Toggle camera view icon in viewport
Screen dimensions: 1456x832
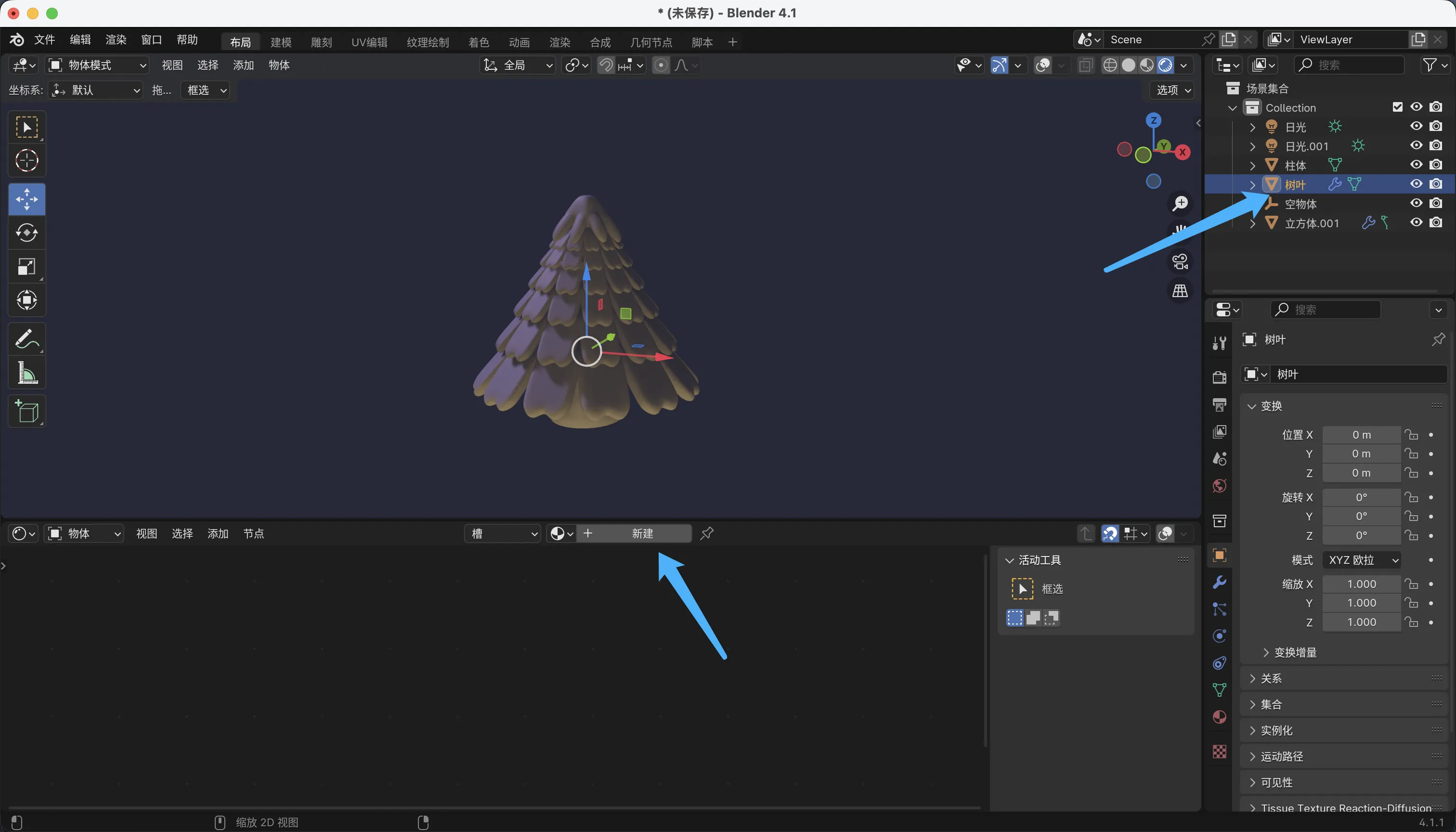pyautogui.click(x=1180, y=262)
